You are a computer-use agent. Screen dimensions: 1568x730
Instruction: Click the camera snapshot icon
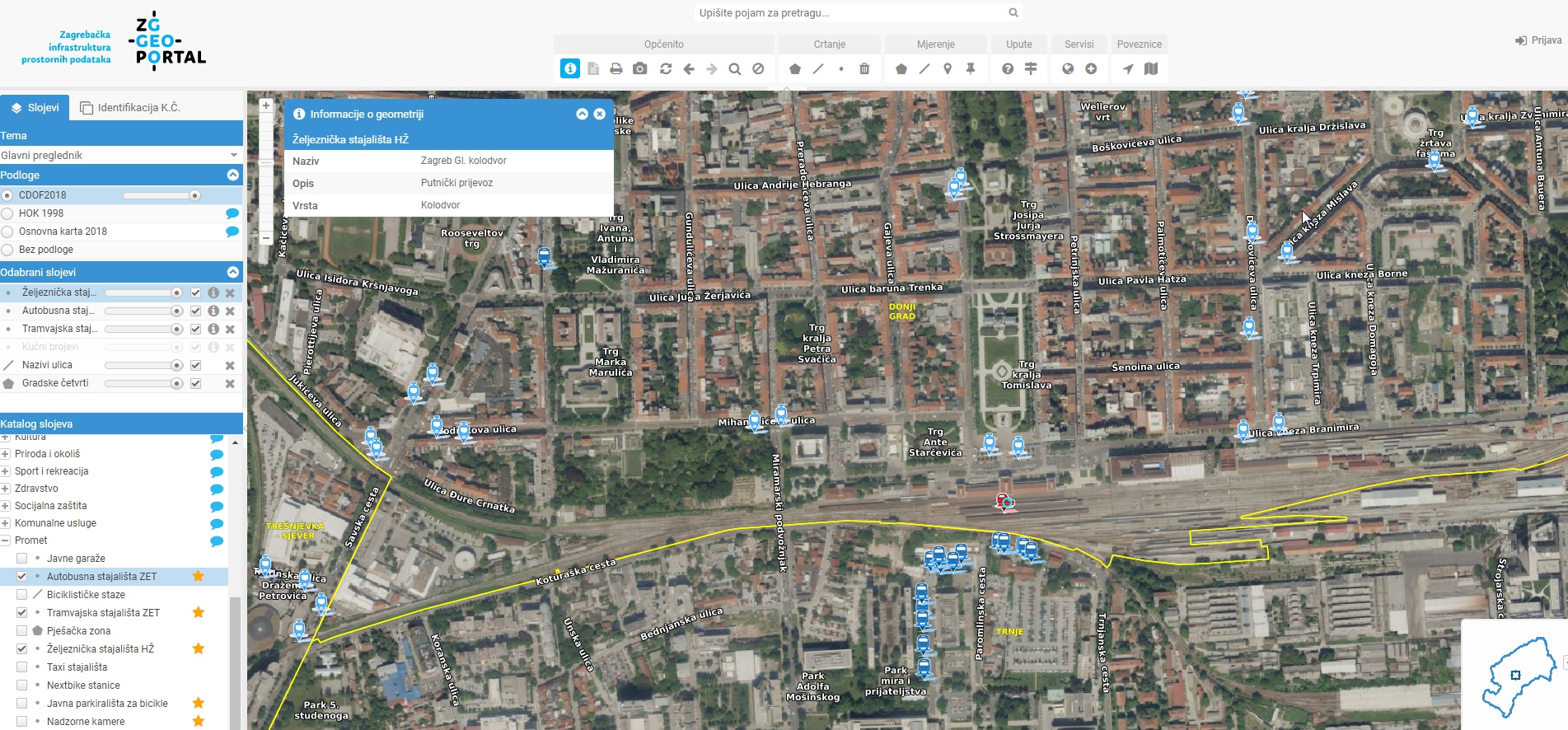tap(639, 69)
